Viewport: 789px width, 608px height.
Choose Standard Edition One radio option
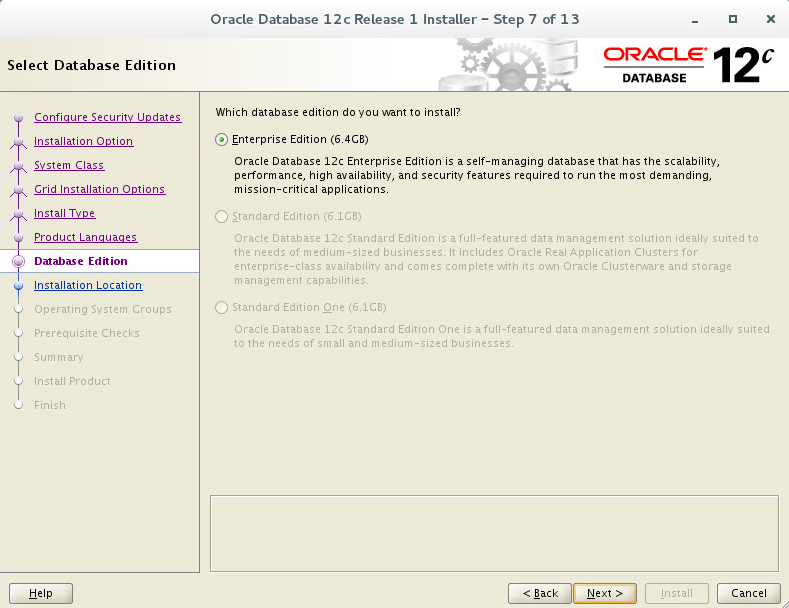pyautogui.click(x=221, y=308)
